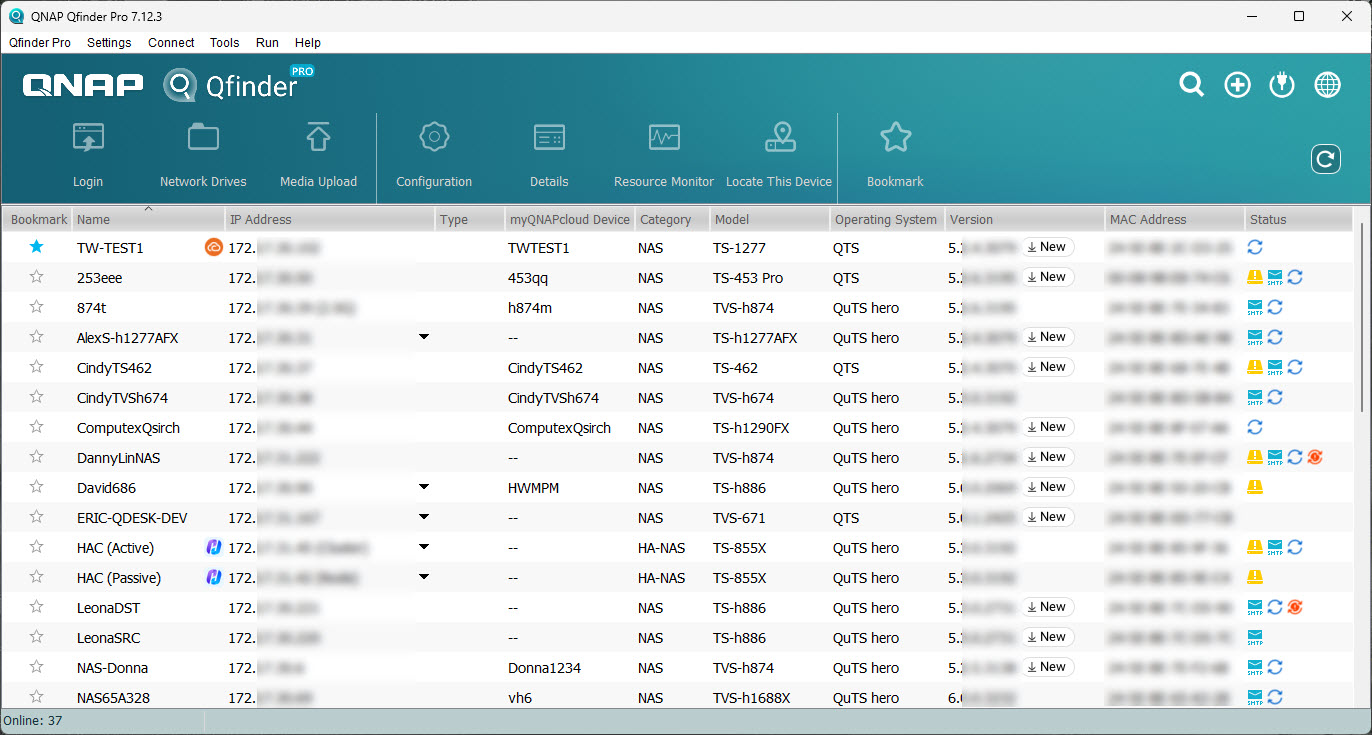Expand IP dropdown for AlexS-h1277AFX
Image resolution: width=1372 pixels, height=735 pixels.
click(424, 337)
